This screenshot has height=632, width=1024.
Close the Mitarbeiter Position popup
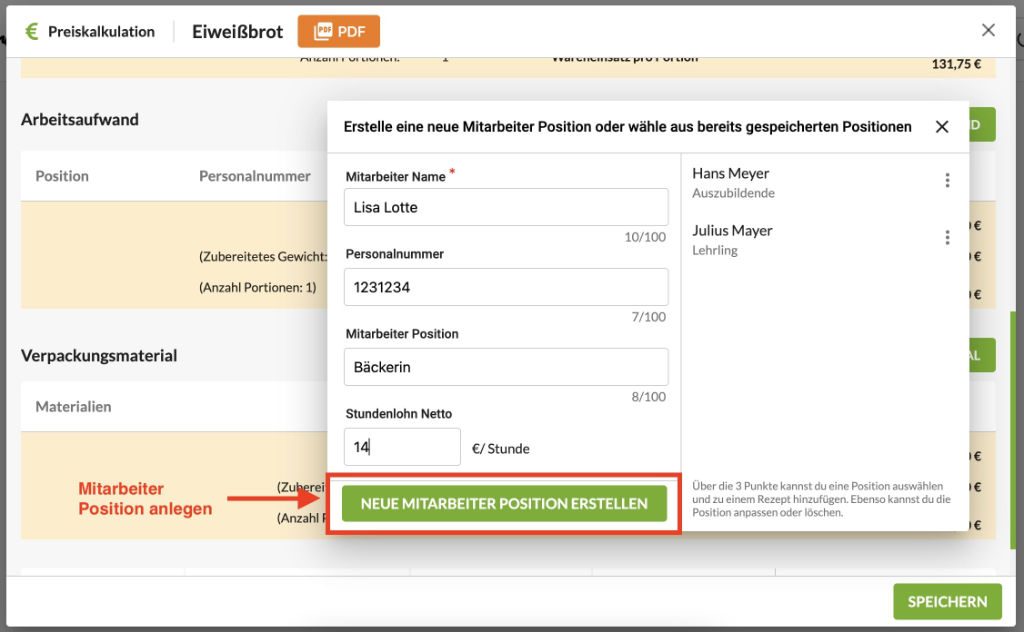coord(941,127)
